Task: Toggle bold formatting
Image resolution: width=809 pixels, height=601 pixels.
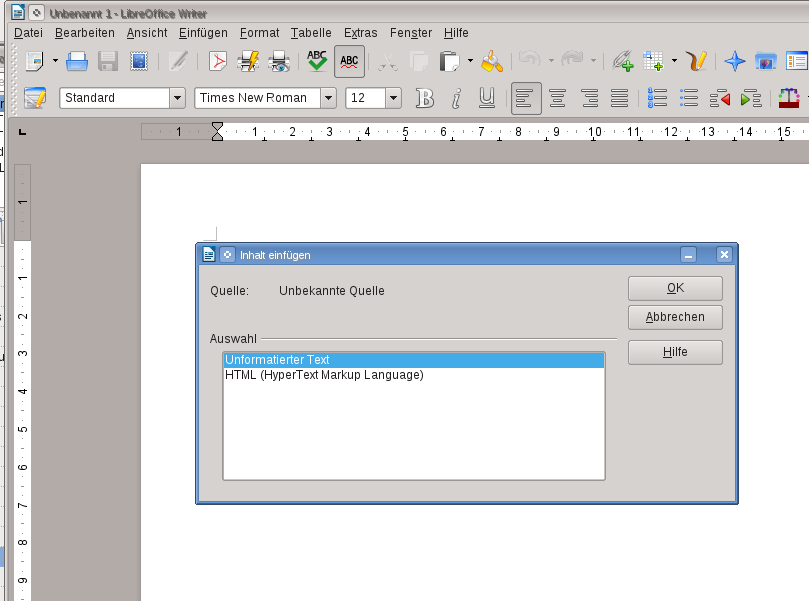Action: tap(425, 98)
